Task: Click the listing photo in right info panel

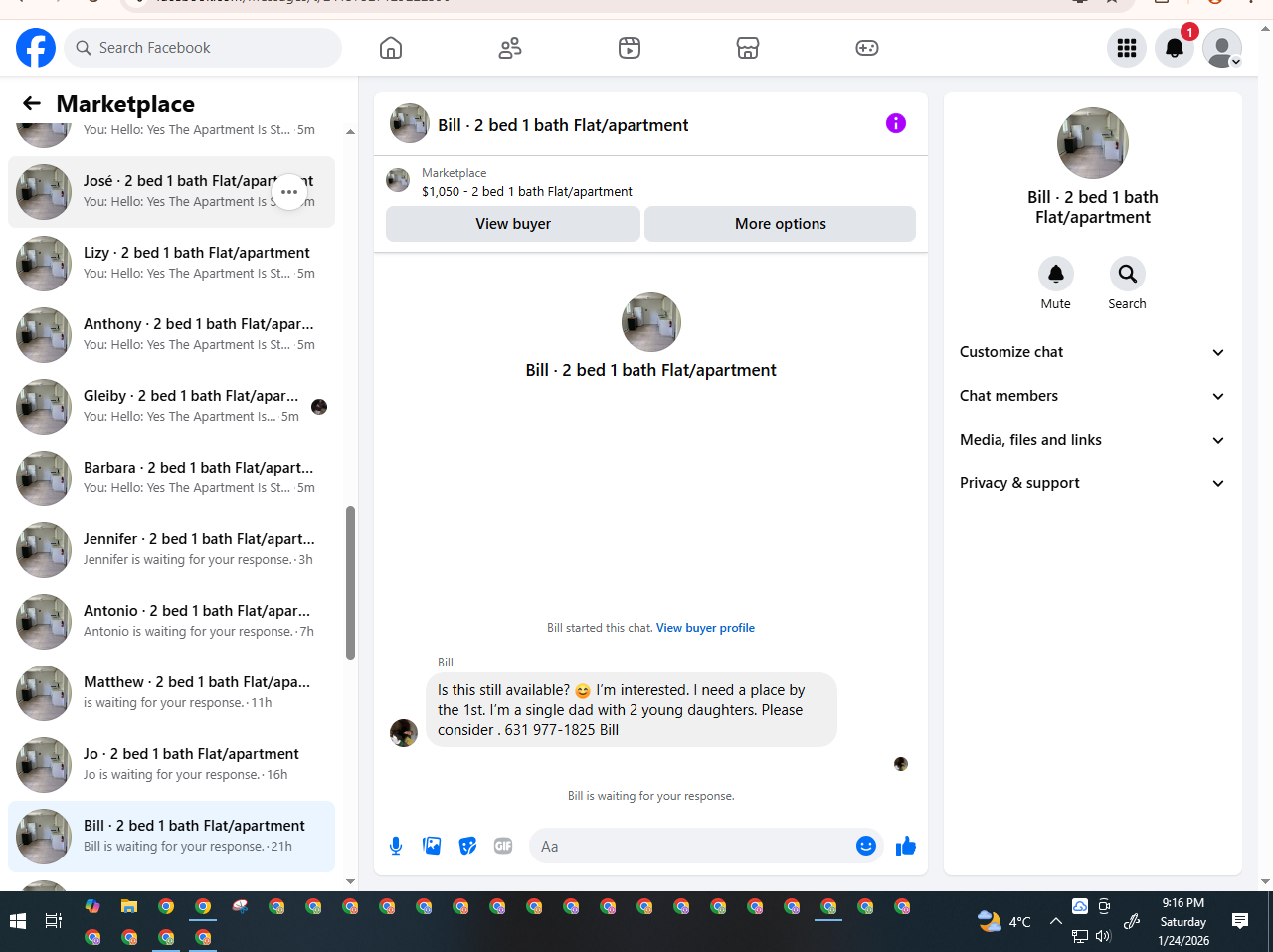Action: point(1093,143)
